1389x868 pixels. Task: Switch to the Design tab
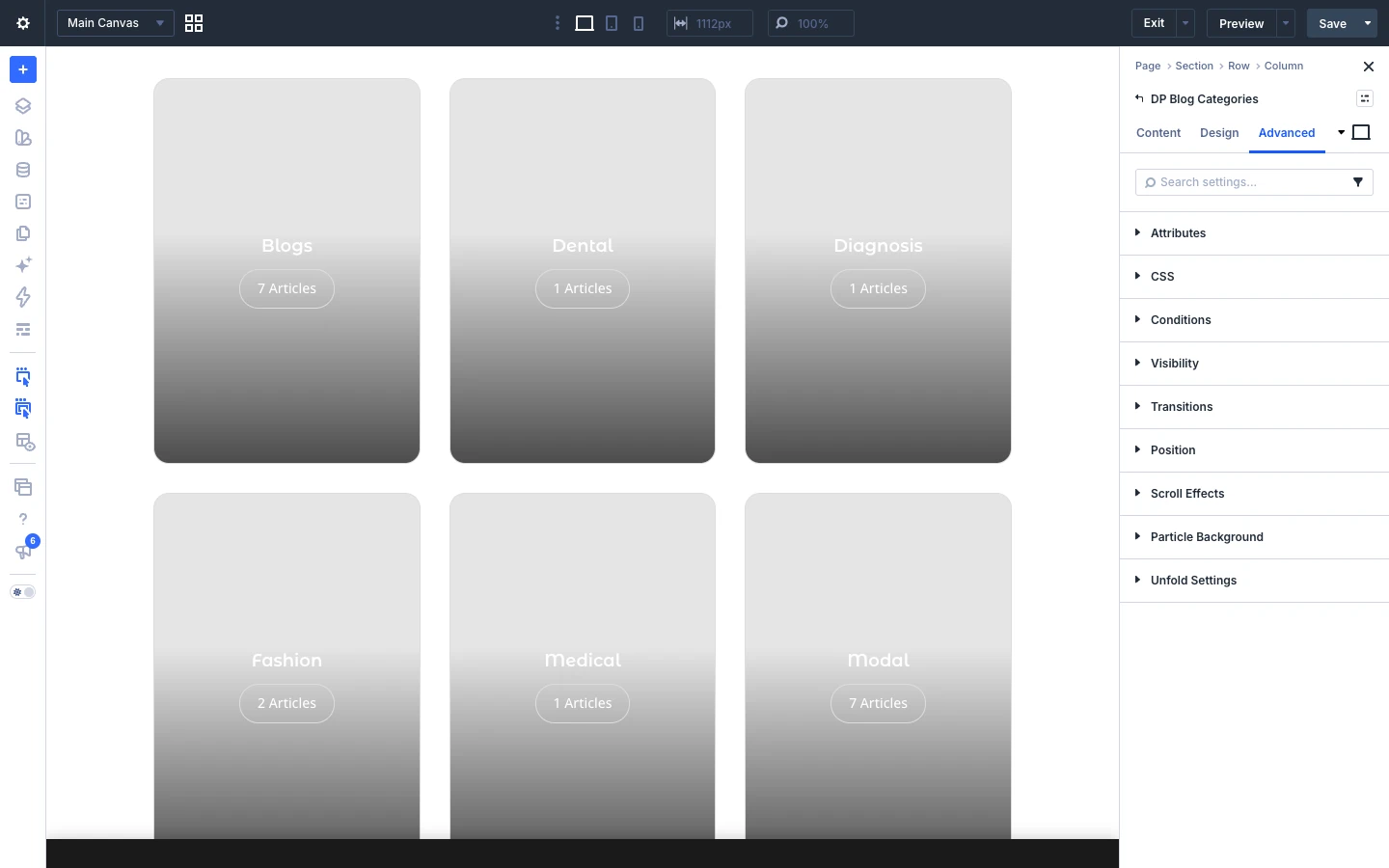point(1219,133)
